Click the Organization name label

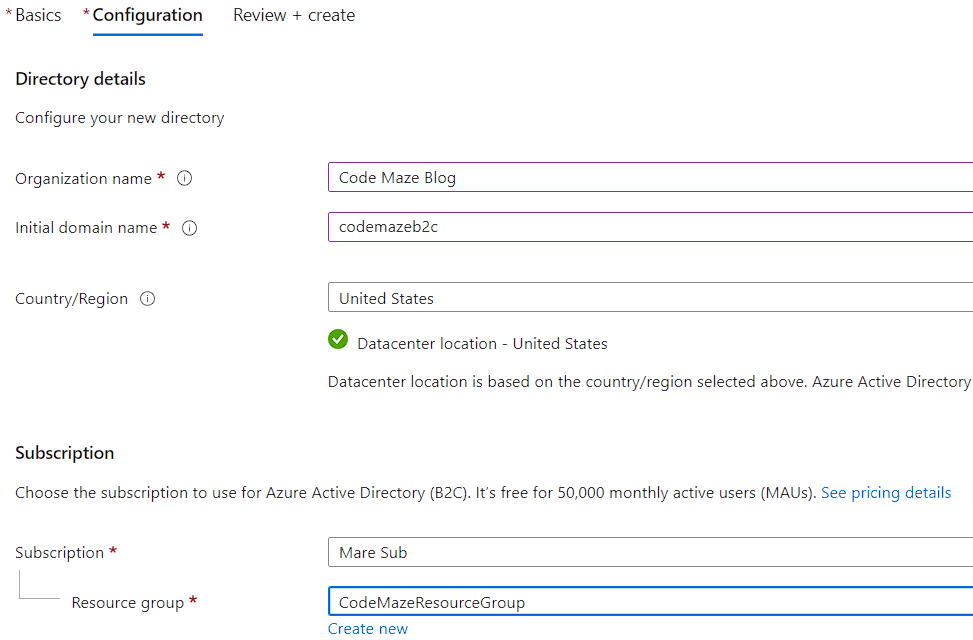(x=83, y=179)
